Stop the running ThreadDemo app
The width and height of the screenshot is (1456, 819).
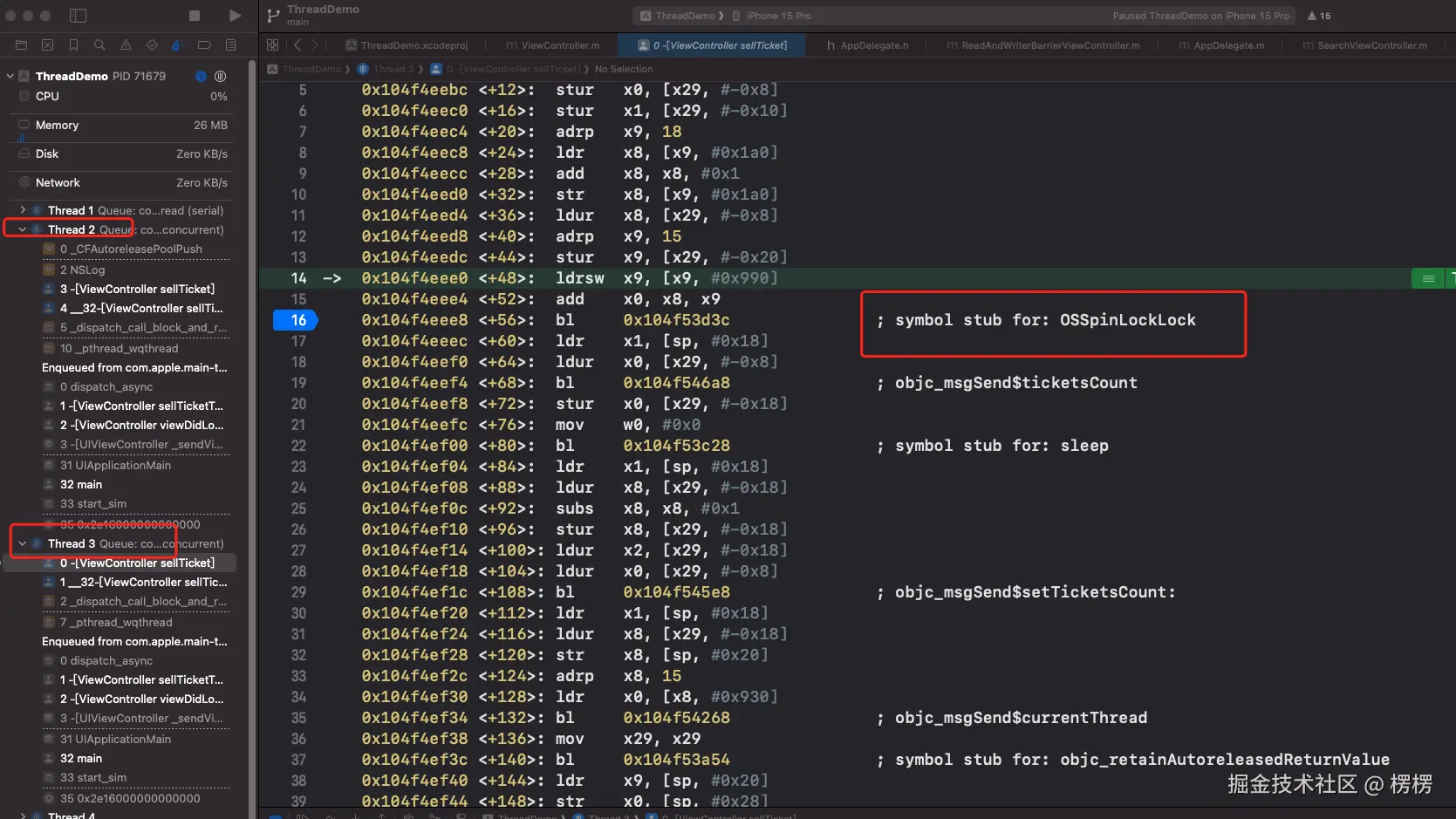click(195, 16)
